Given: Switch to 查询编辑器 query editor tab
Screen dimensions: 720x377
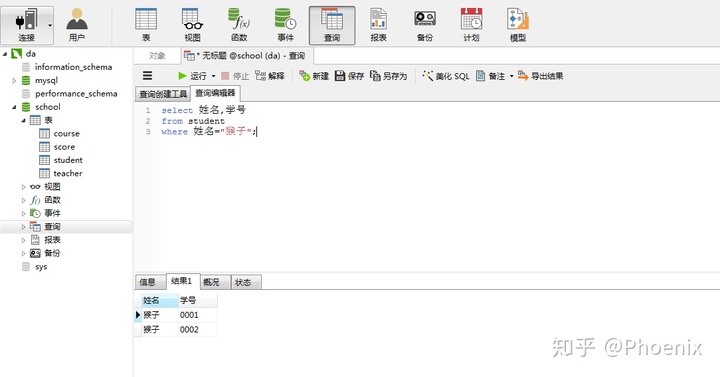Looking at the screenshot, I should [215, 93].
